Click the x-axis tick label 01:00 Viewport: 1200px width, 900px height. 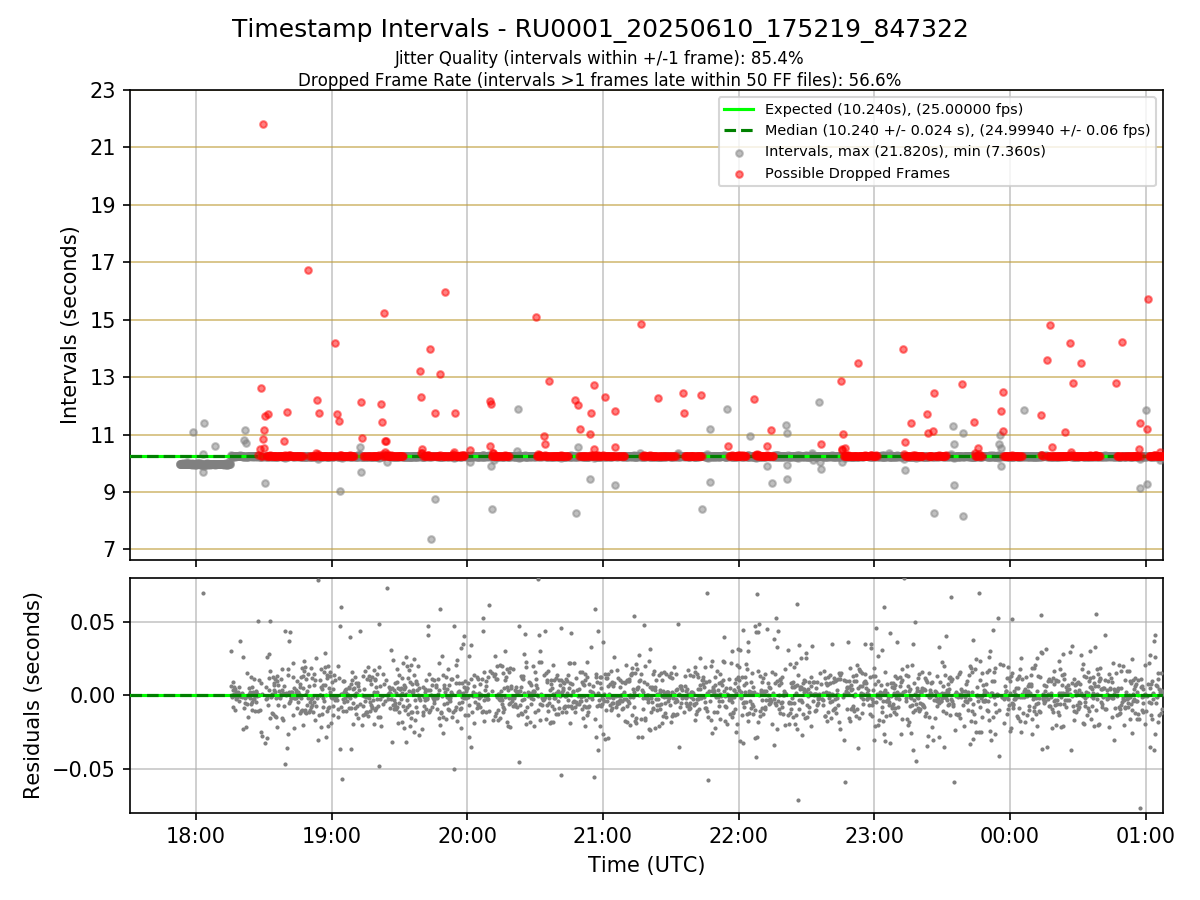pyautogui.click(x=1146, y=833)
